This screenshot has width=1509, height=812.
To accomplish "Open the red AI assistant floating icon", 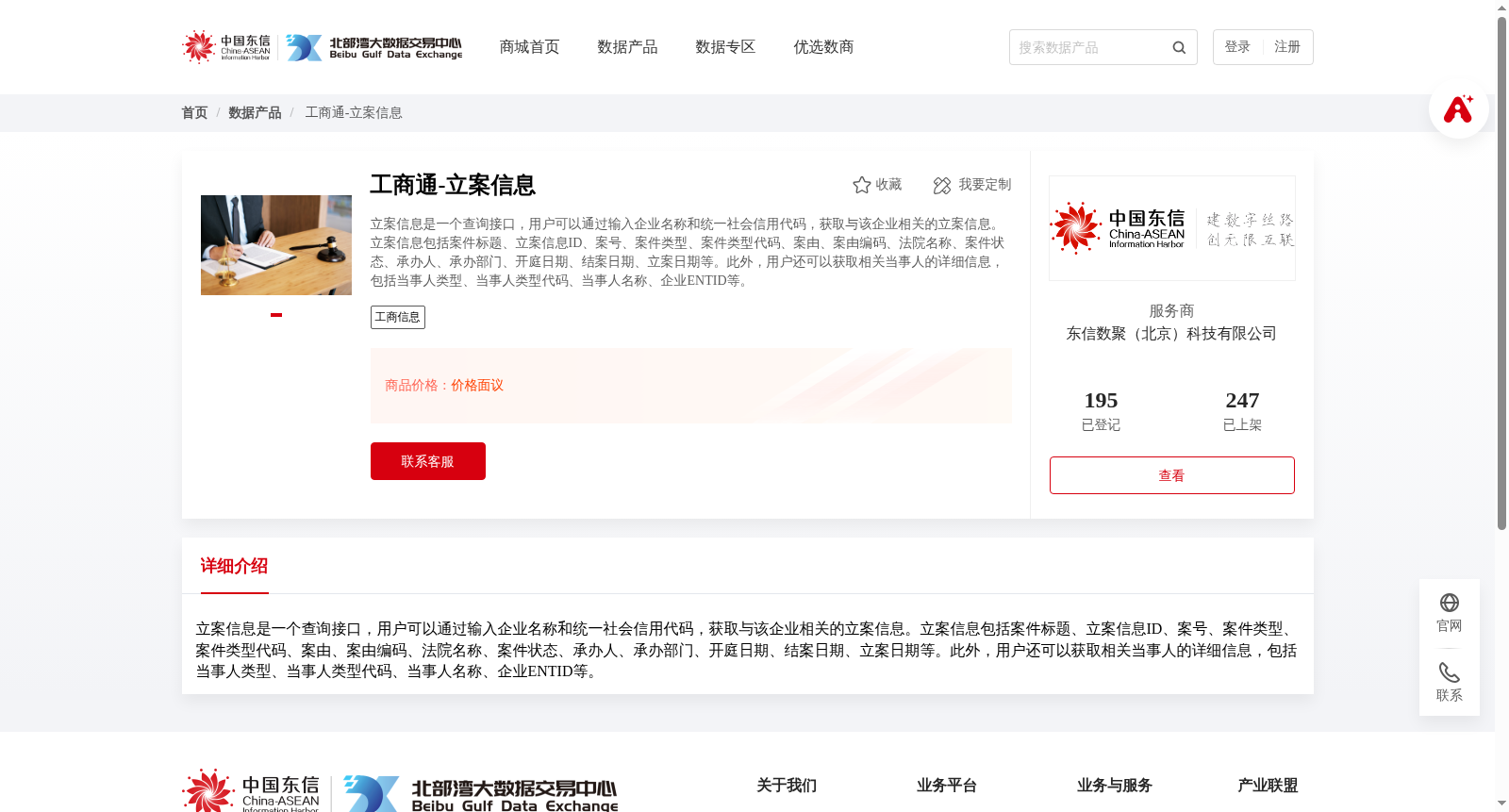I will [x=1458, y=108].
